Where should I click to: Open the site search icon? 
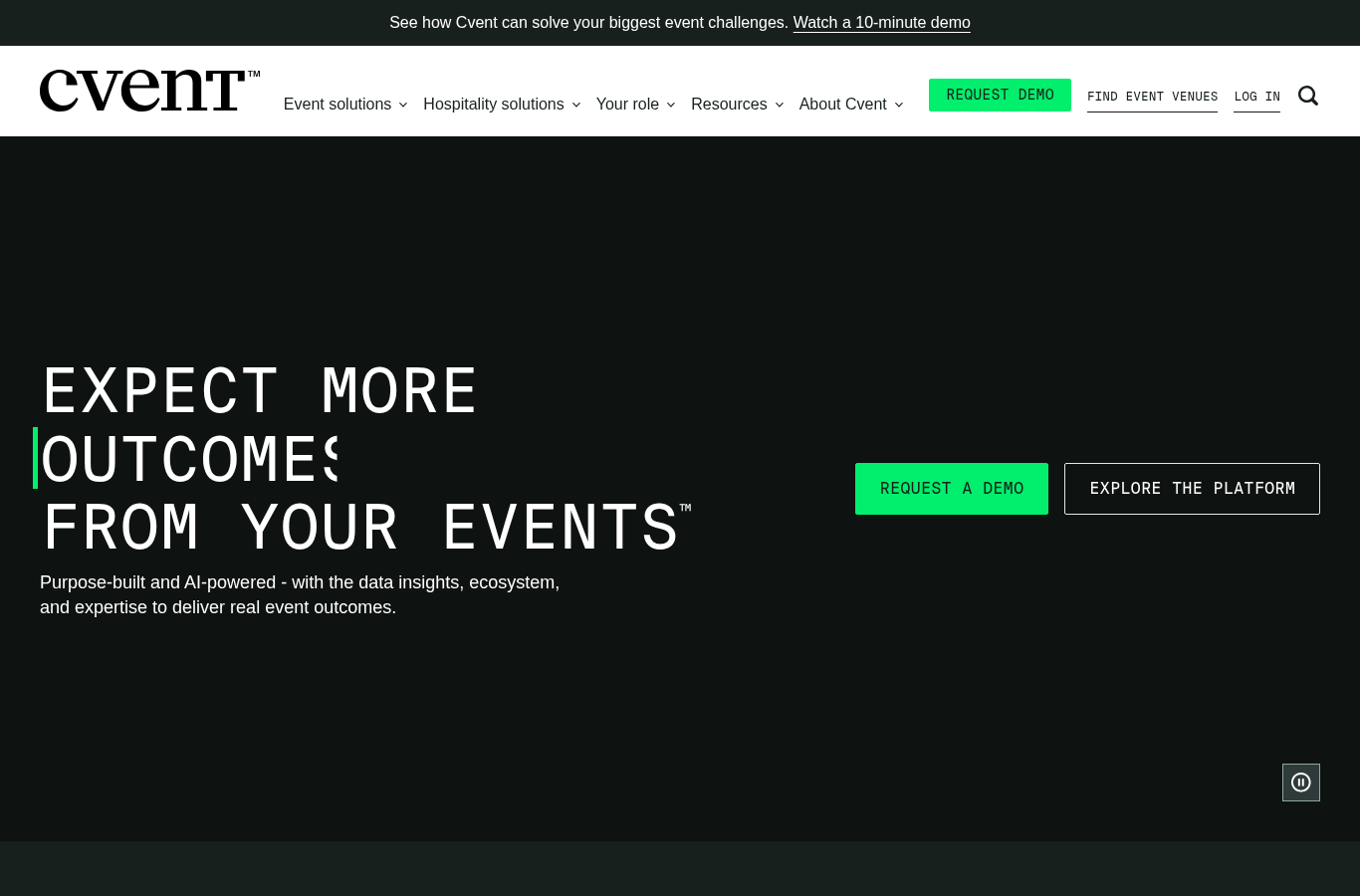tap(1308, 96)
